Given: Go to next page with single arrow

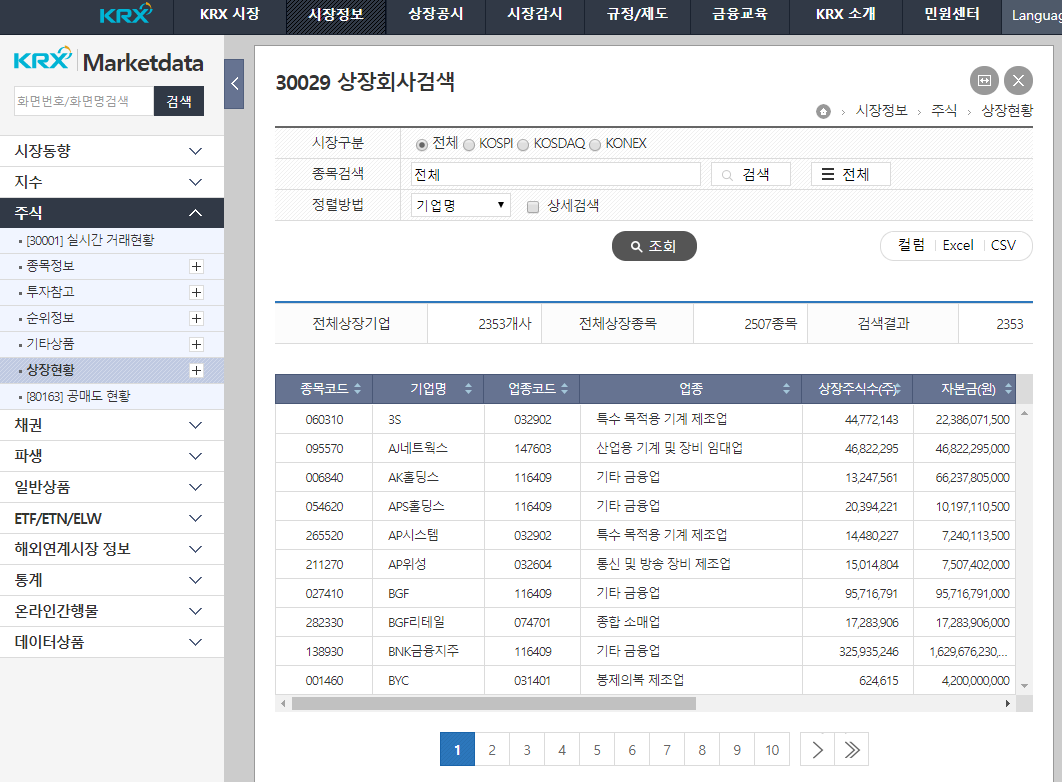Looking at the screenshot, I should [x=817, y=750].
